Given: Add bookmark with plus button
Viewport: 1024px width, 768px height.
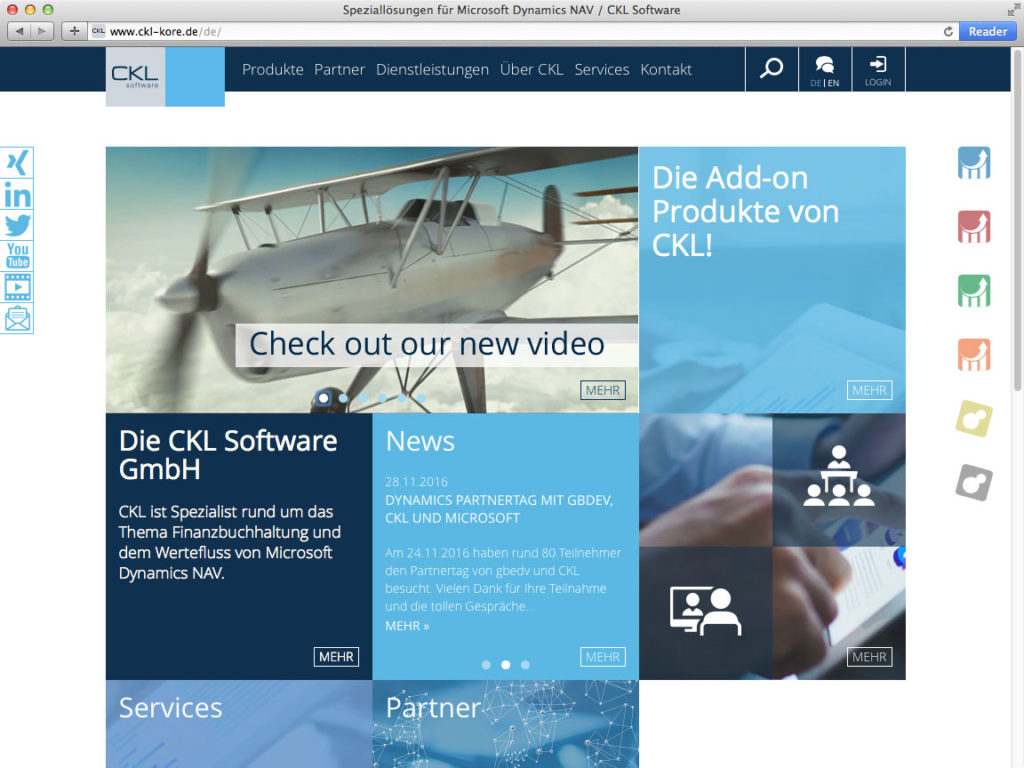Looking at the screenshot, I should pos(74,31).
